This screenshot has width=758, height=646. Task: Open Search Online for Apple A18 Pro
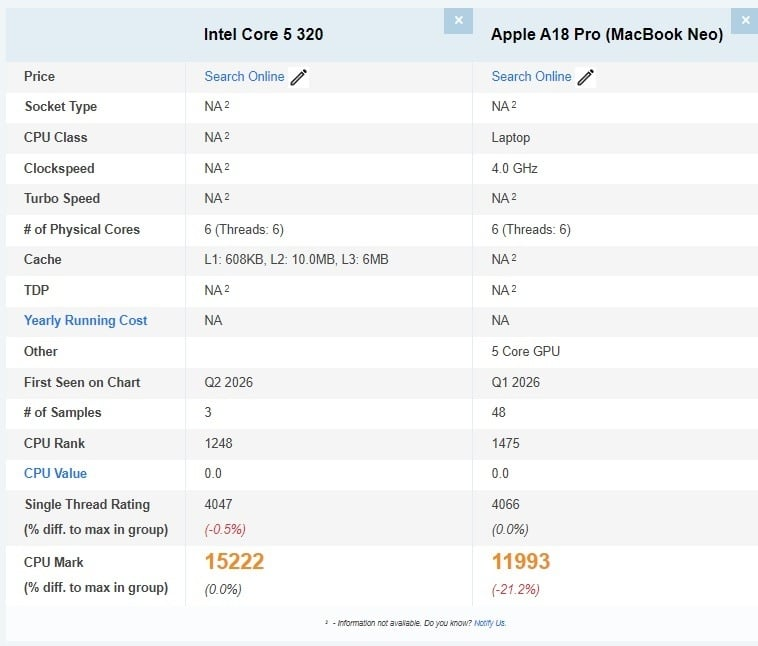[x=531, y=76]
